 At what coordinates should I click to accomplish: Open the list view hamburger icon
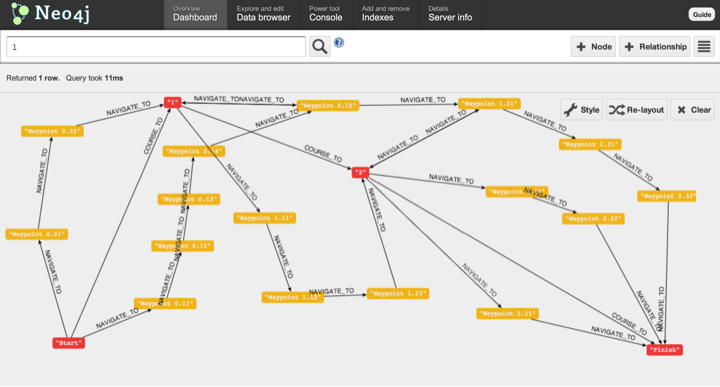tap(704, 46)
